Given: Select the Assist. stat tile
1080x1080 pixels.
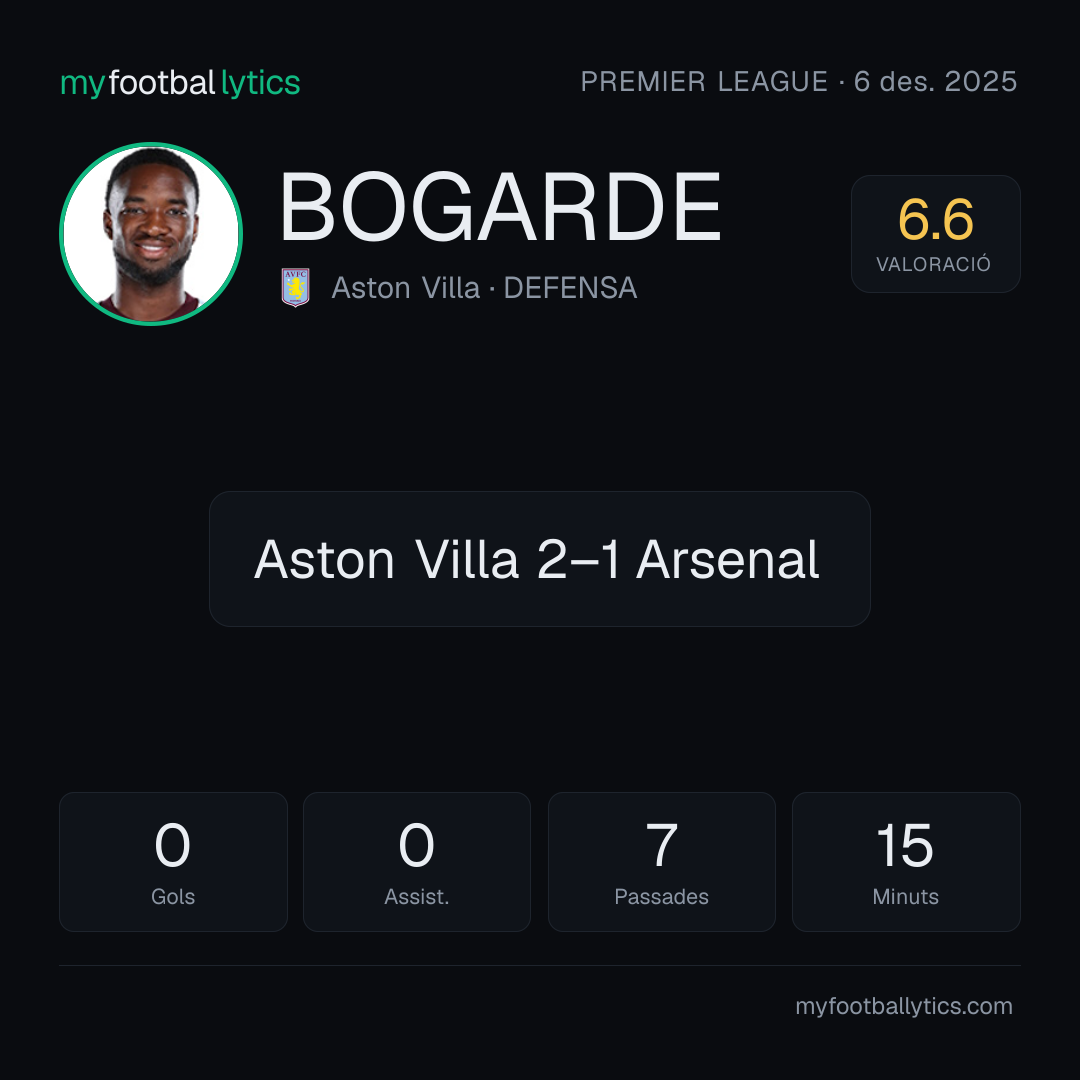Looking at the screenshot, I should point(417,862).
